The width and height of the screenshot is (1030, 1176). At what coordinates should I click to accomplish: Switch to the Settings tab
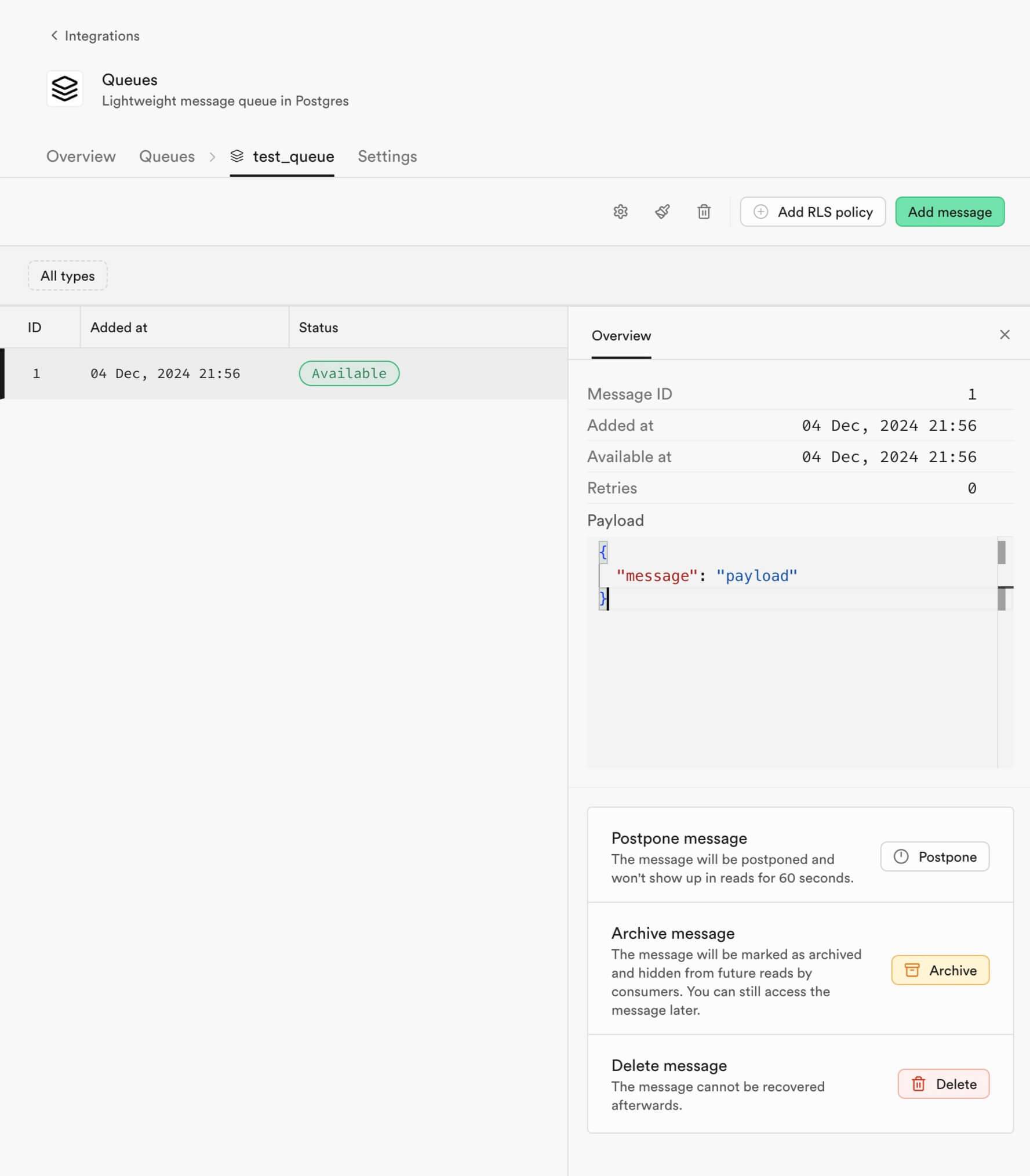(387, 156)
